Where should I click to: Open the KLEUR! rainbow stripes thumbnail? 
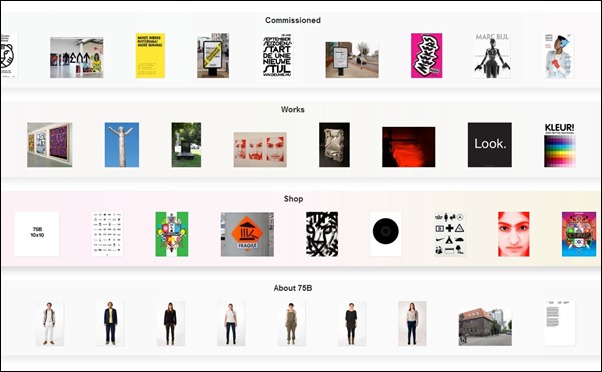(559, 145)
